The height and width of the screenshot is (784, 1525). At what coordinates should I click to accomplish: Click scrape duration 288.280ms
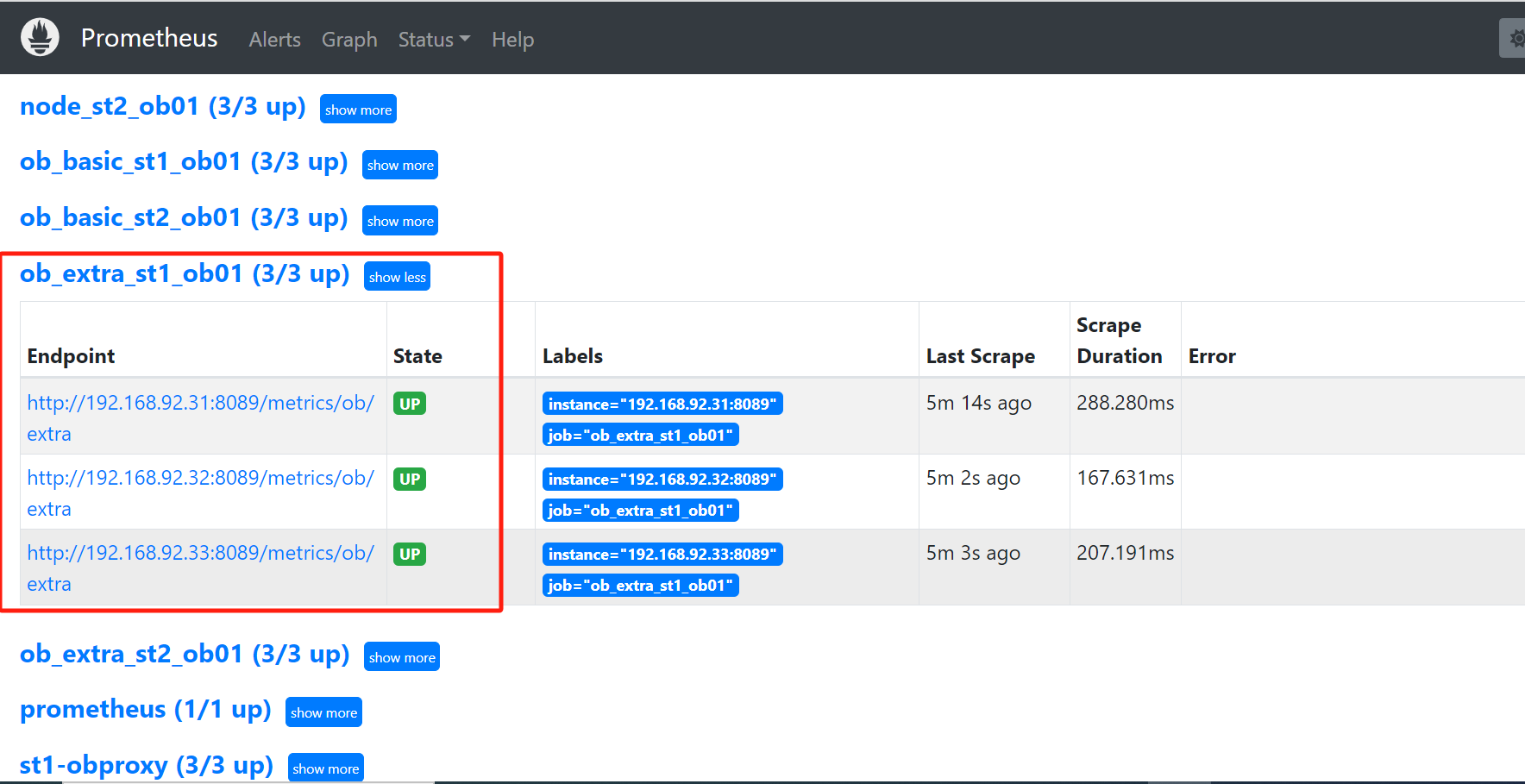(x=1126, y=403)
